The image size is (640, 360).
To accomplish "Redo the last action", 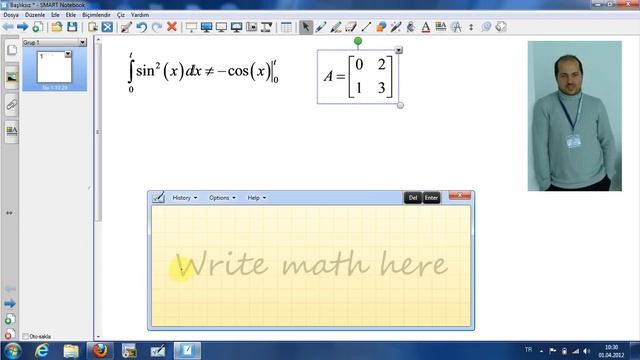I will point(157,27).
